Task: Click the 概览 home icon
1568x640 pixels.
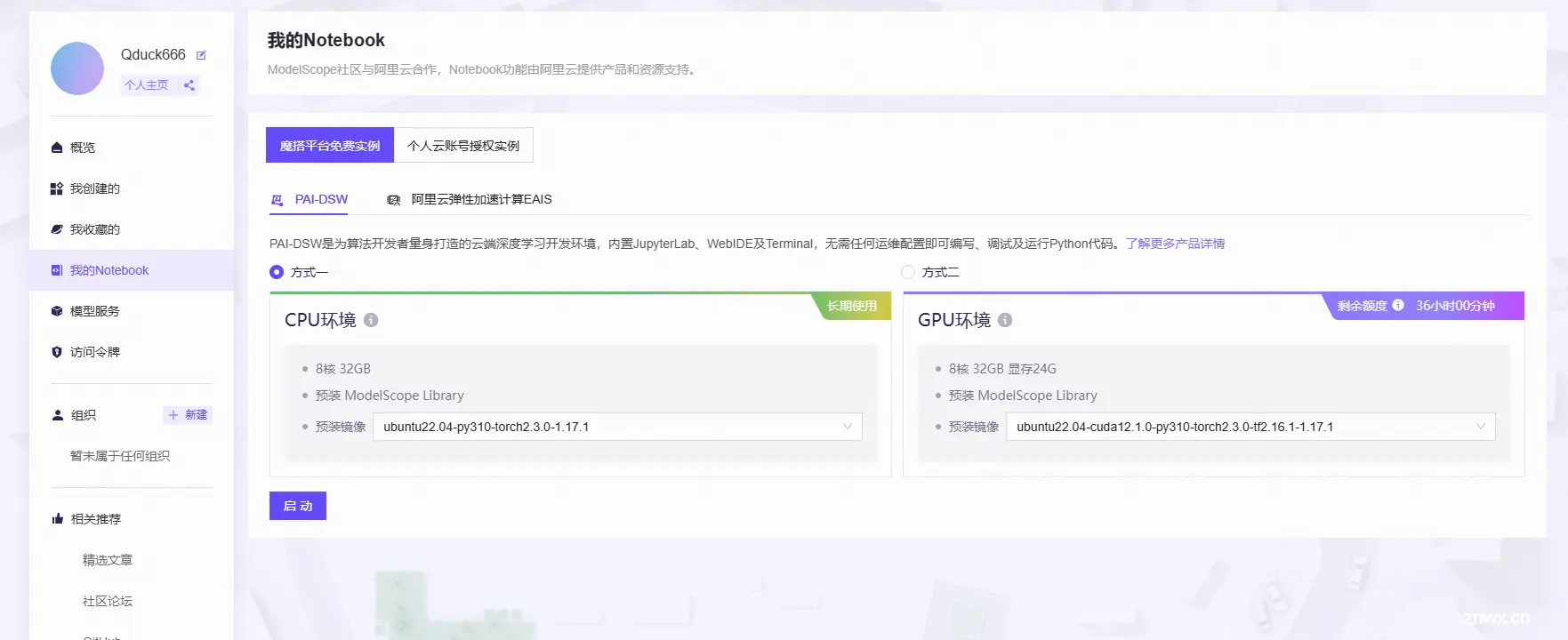Action: pos(57,148)
